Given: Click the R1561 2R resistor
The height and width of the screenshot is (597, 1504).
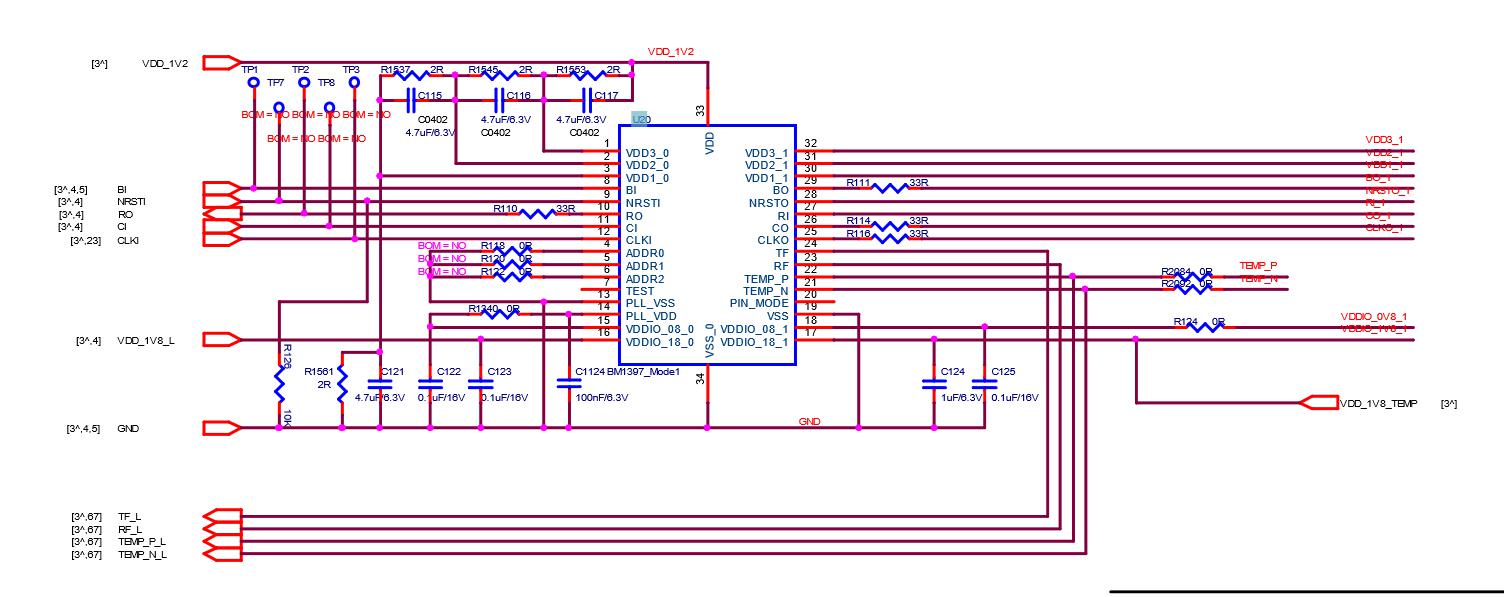Looking at the screenshot, I should (x=342, y=382).
